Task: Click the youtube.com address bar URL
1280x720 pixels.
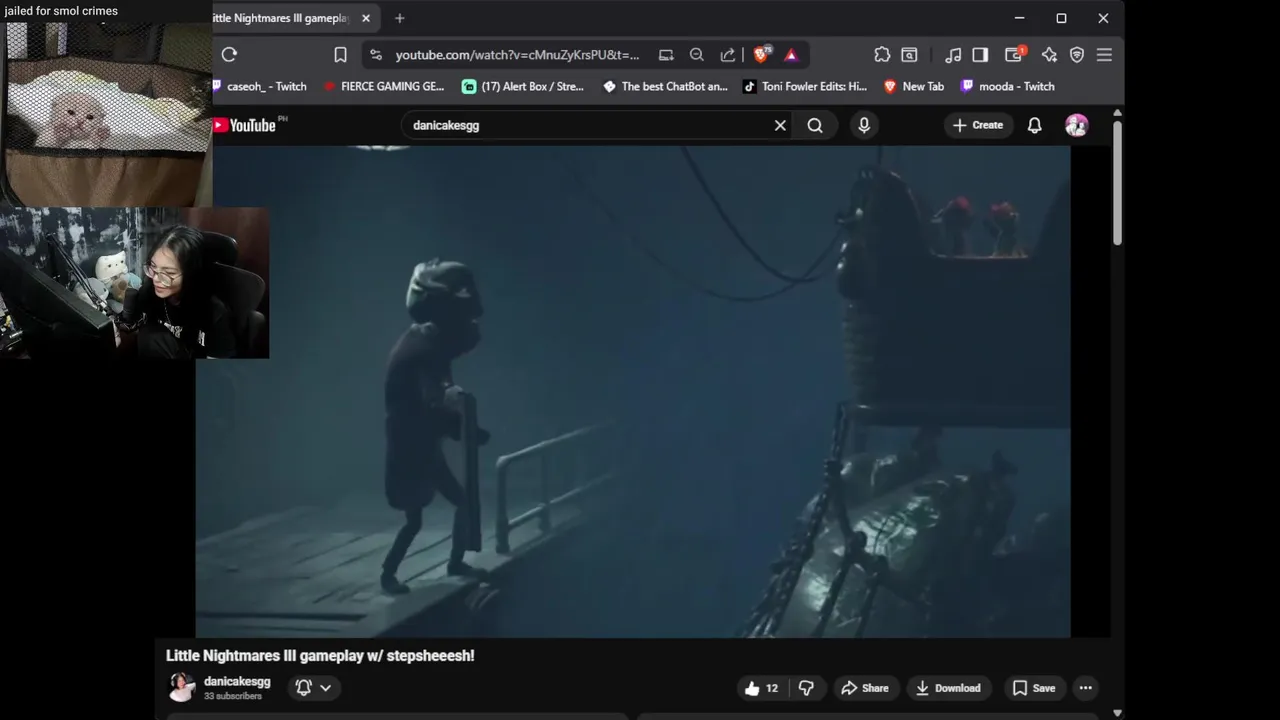Action: point(516,55)
